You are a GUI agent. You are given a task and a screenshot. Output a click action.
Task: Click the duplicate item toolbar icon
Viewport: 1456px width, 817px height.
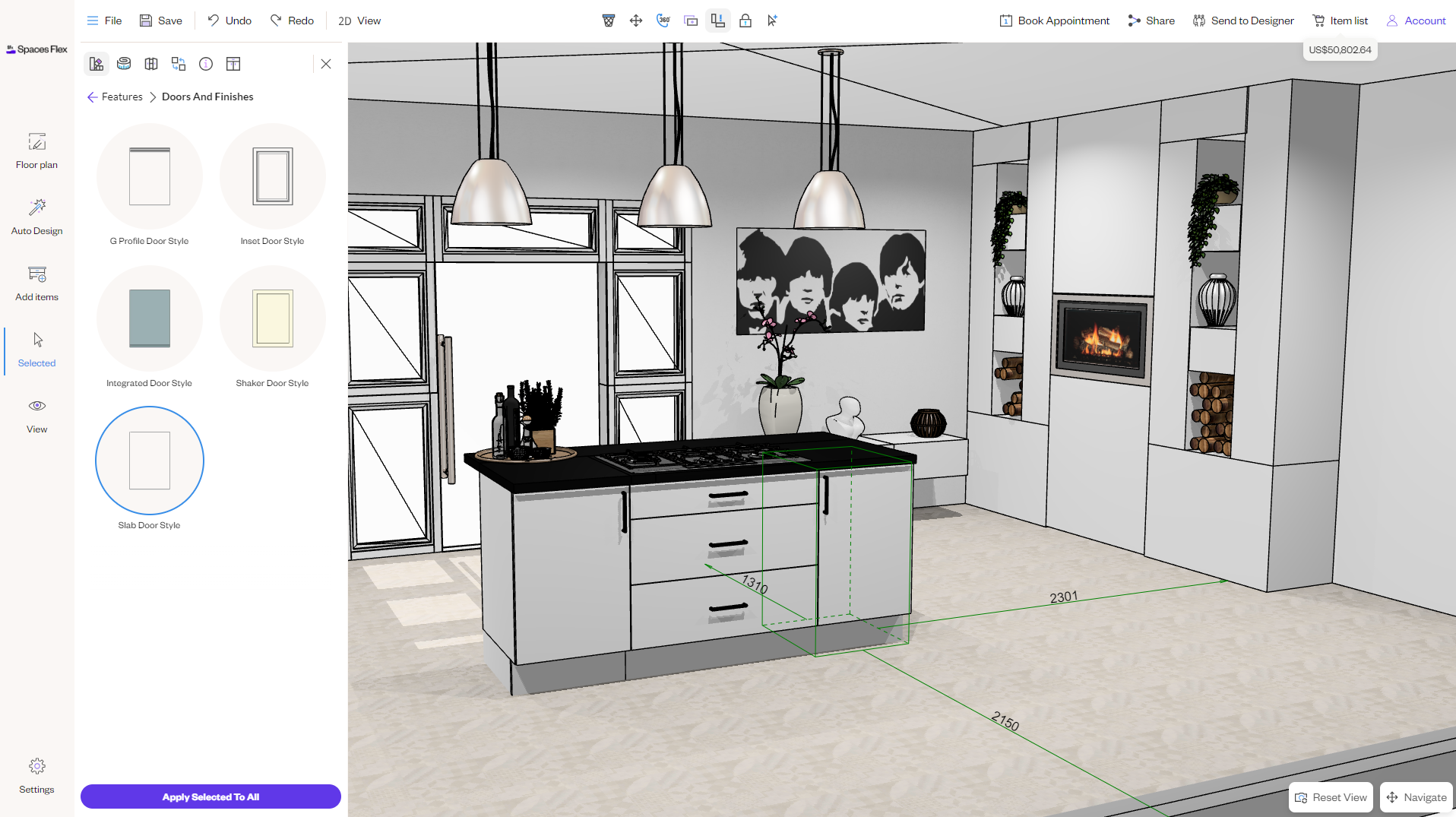click(x=691, y=21)
